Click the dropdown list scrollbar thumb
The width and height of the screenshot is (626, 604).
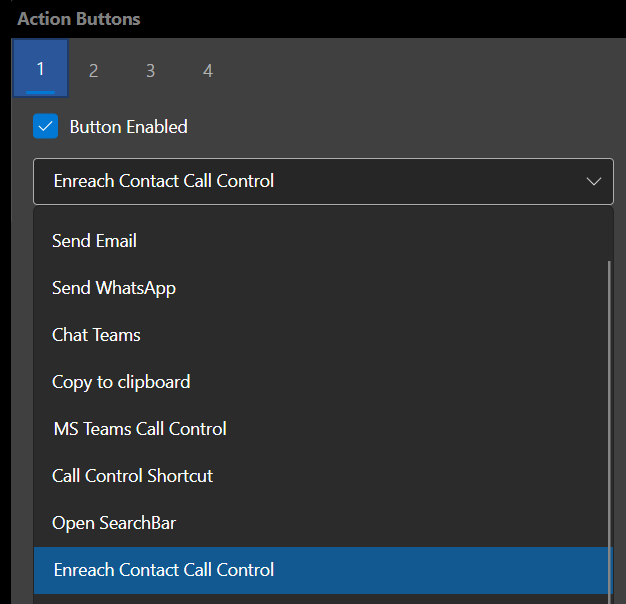(x=607, y=420)
